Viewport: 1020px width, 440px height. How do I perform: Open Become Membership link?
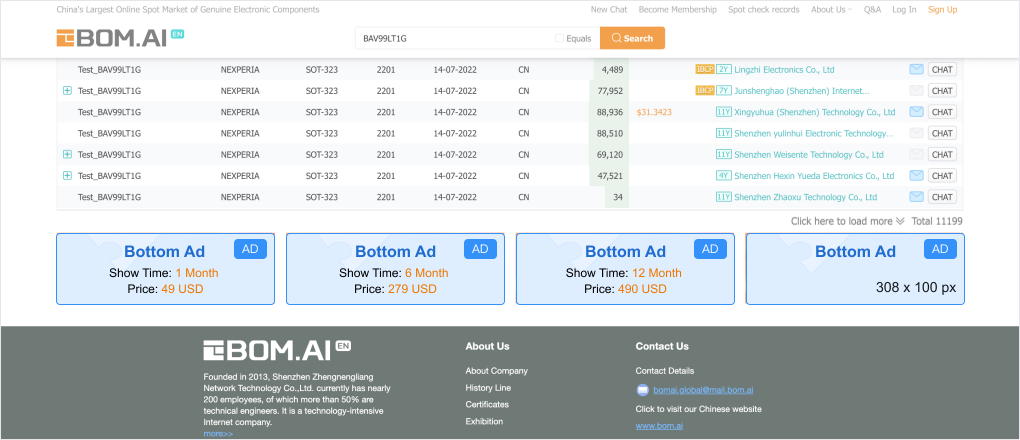pos(678,10)
